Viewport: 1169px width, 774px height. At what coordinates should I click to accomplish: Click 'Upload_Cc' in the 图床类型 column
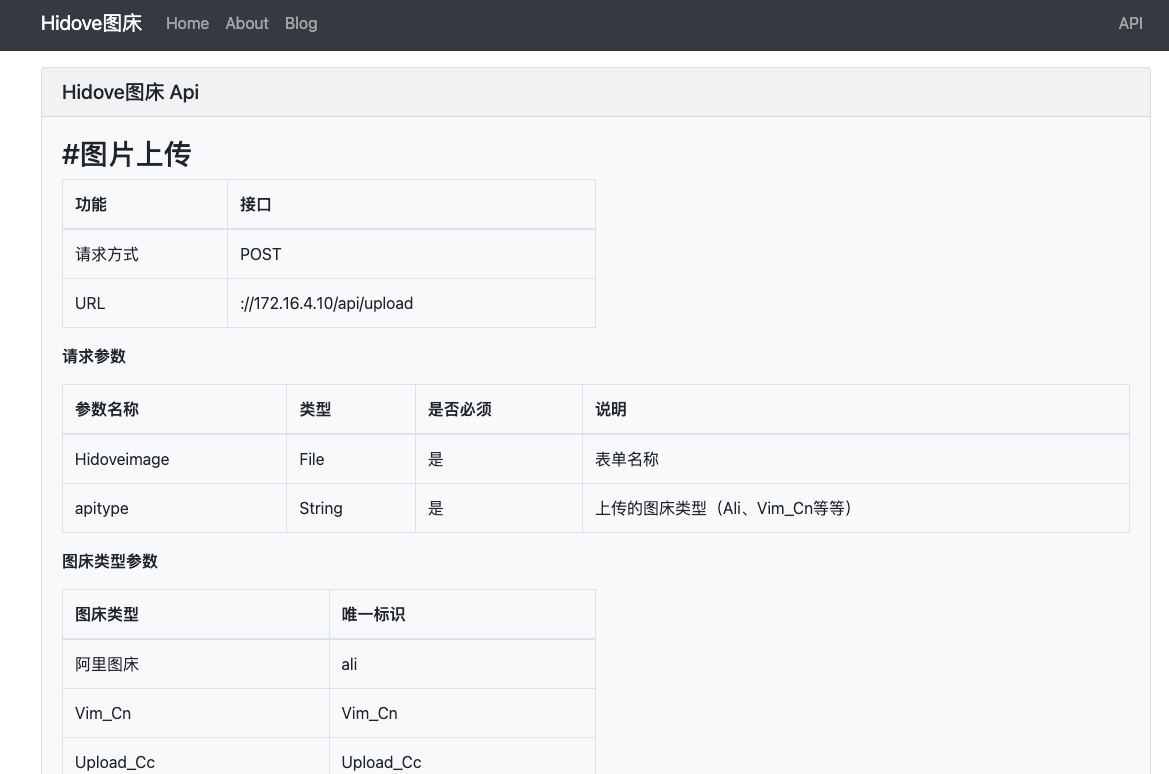tap(196, 756)
